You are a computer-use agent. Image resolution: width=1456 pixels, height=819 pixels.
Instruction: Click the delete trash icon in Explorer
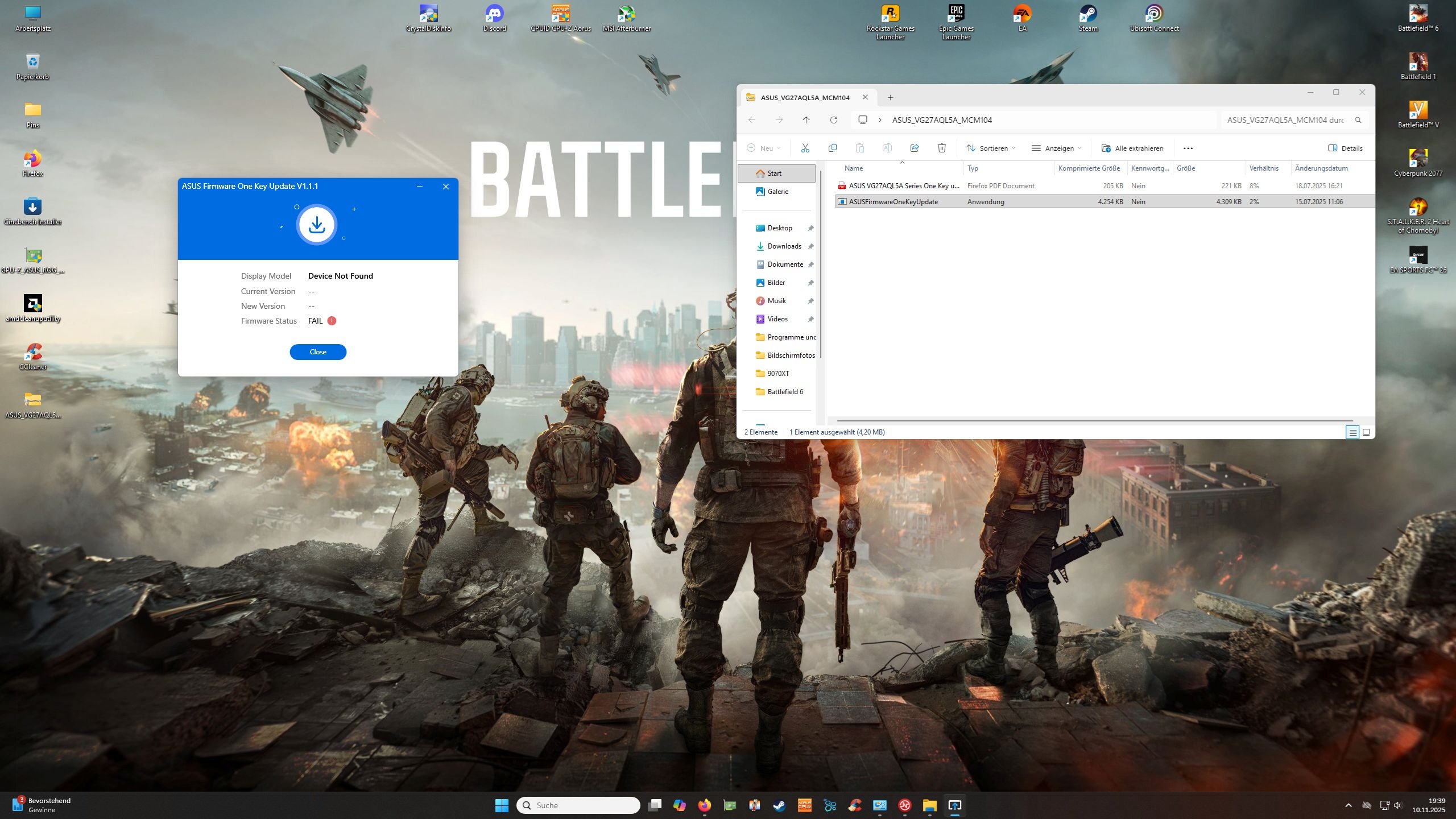941,148
